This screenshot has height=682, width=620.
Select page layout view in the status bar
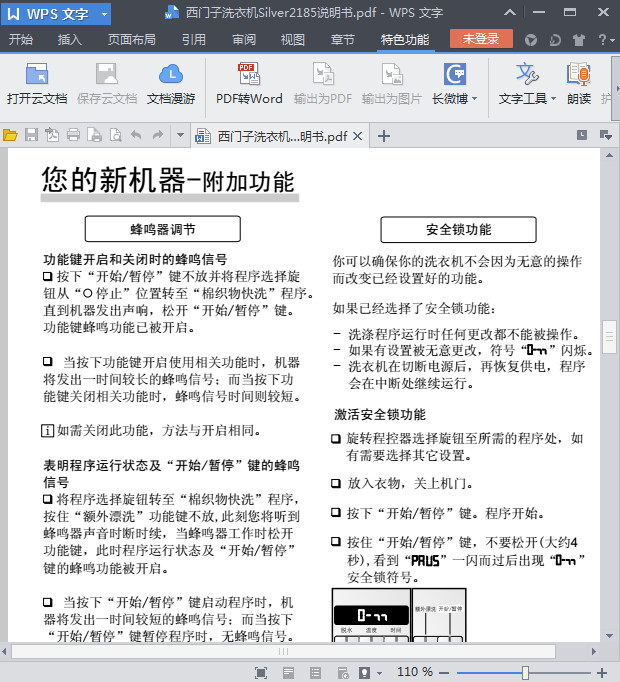pyautogui.click(x=288, y=673)
